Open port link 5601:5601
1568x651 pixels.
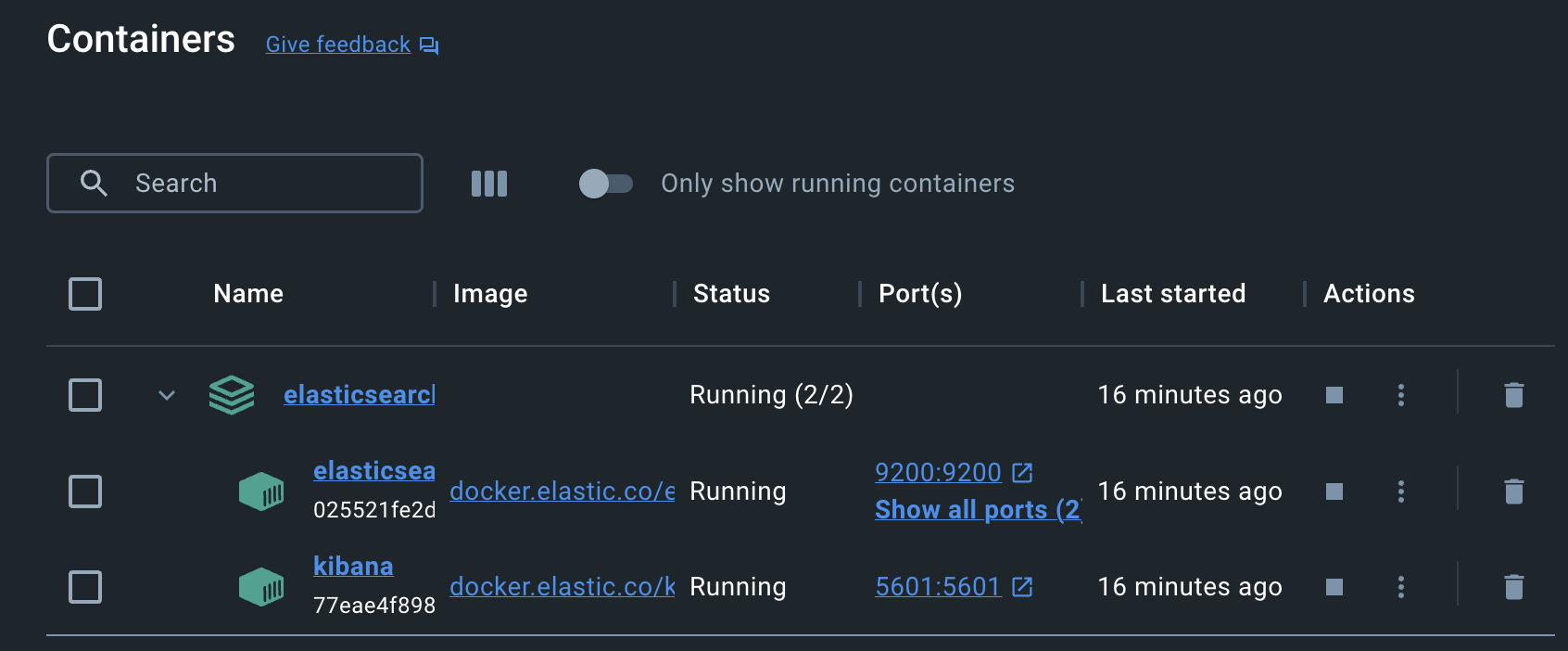coord(938,587)
